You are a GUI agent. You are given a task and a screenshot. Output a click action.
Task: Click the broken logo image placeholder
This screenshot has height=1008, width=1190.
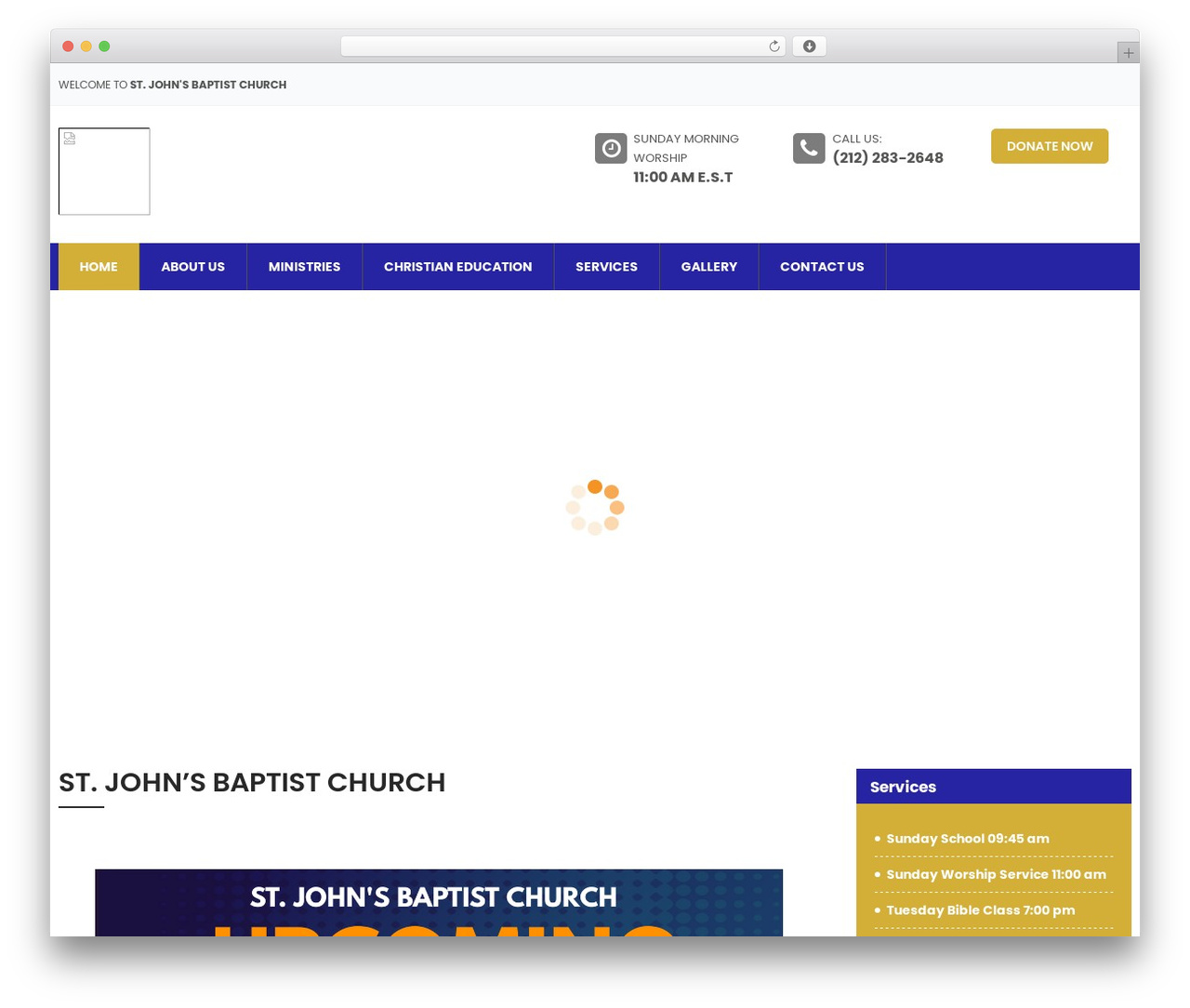click(104, 171)
